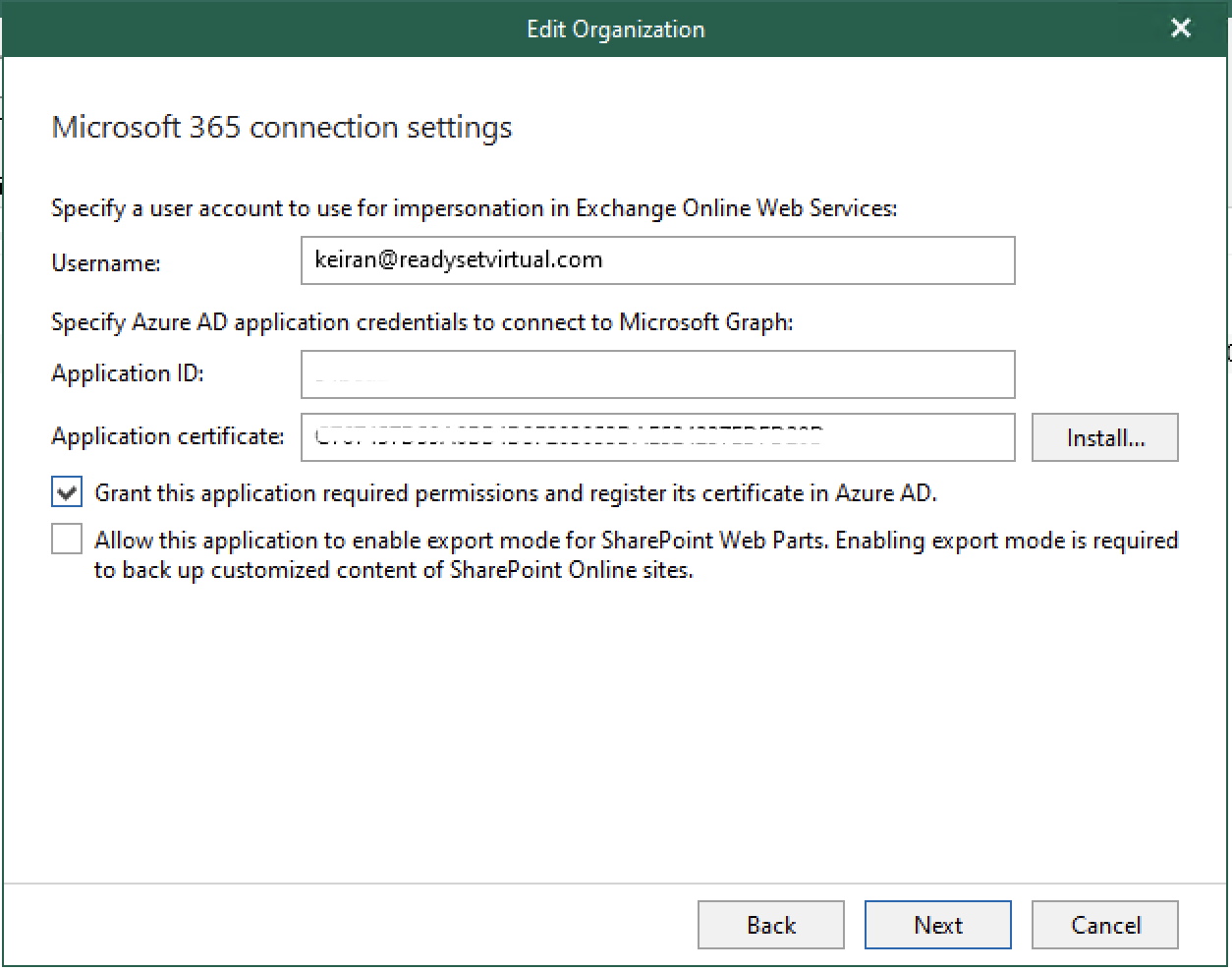Click the Azure AD application credentials instruction

[x=422, y=322]
